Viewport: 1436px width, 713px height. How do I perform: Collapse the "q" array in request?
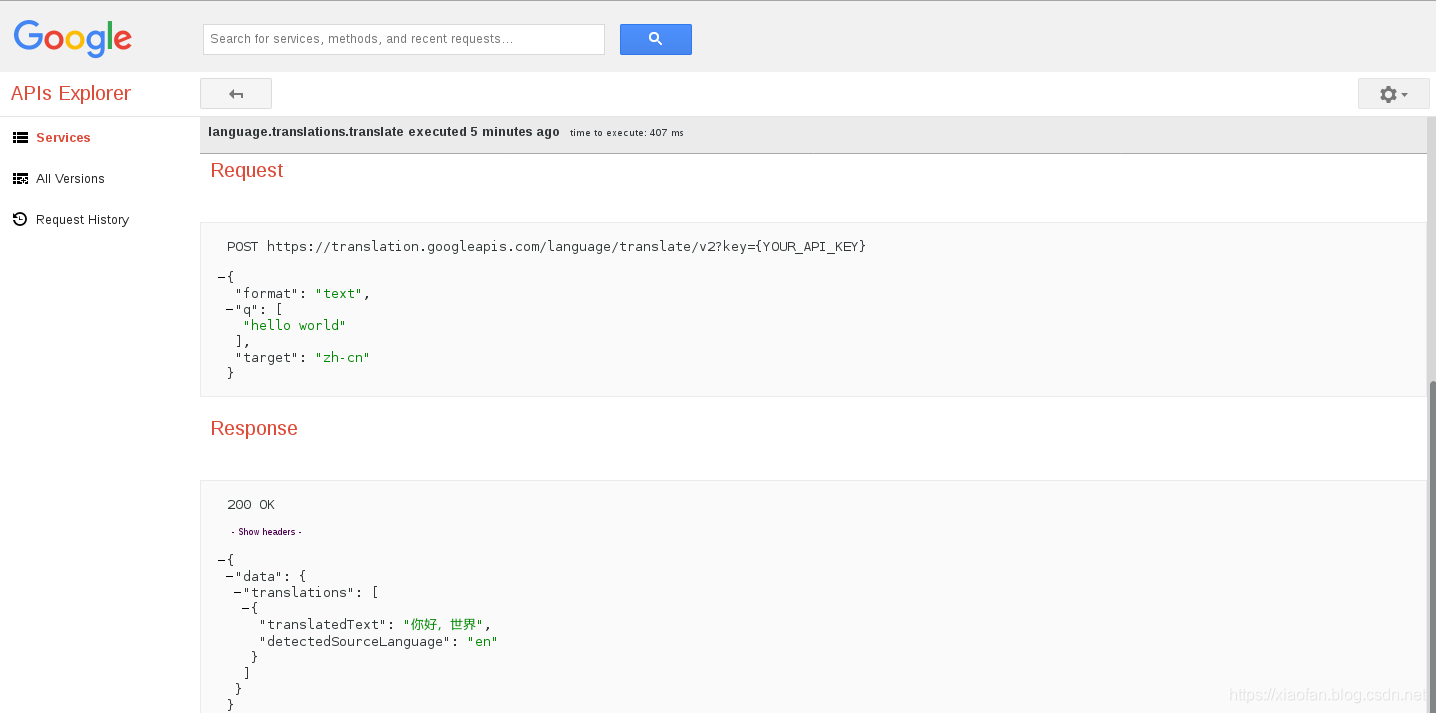click(230, 309)
